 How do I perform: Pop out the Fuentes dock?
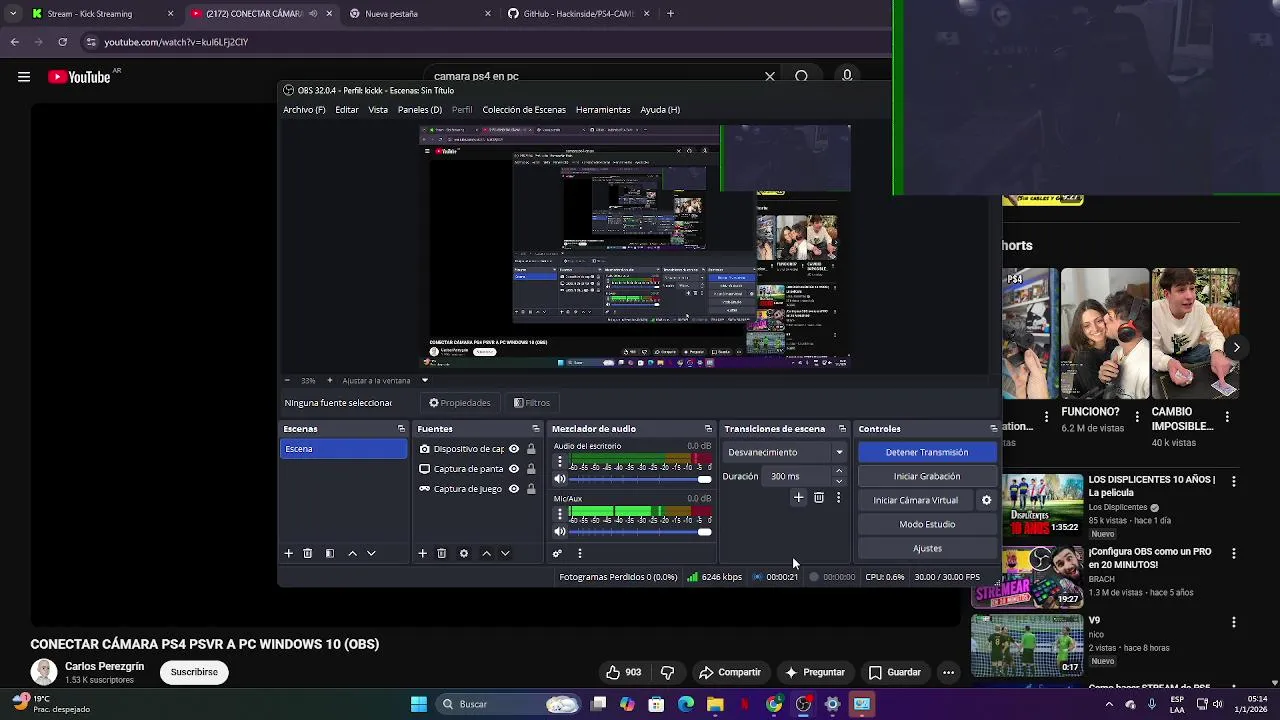pyautogui.click(x=535, y=429)
